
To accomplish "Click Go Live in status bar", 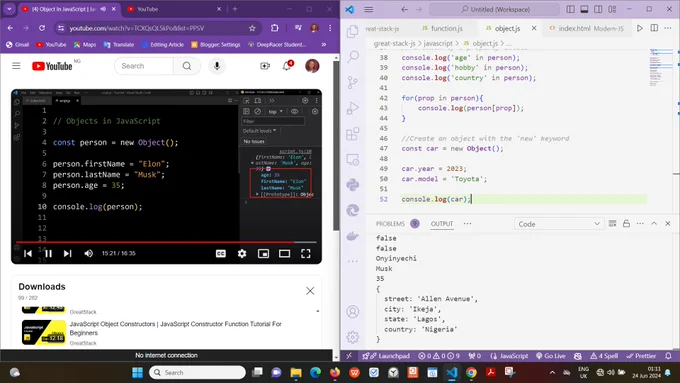I will point(550,356).
